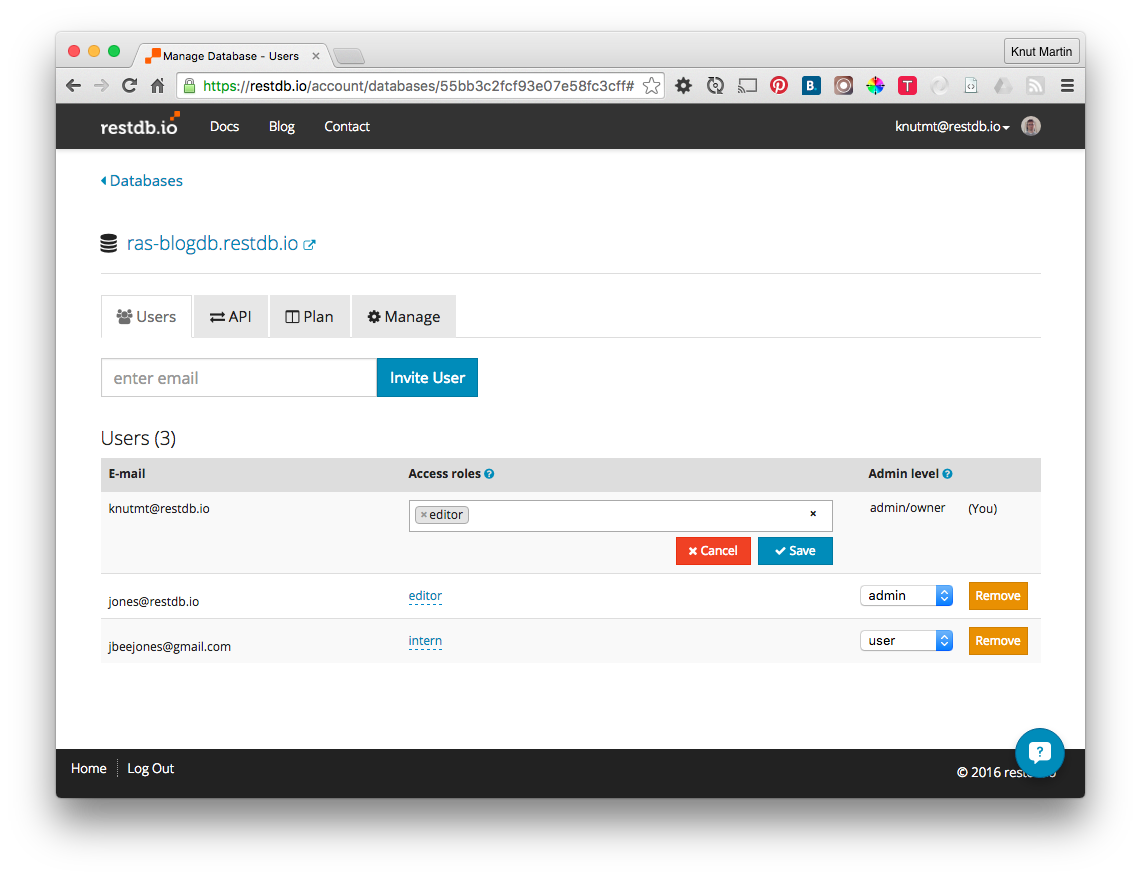Viewport: 1141px width, 878px height.
Task: Open admin level dropdown for jones@restdb.io
Action: click(x=907, y=595)
